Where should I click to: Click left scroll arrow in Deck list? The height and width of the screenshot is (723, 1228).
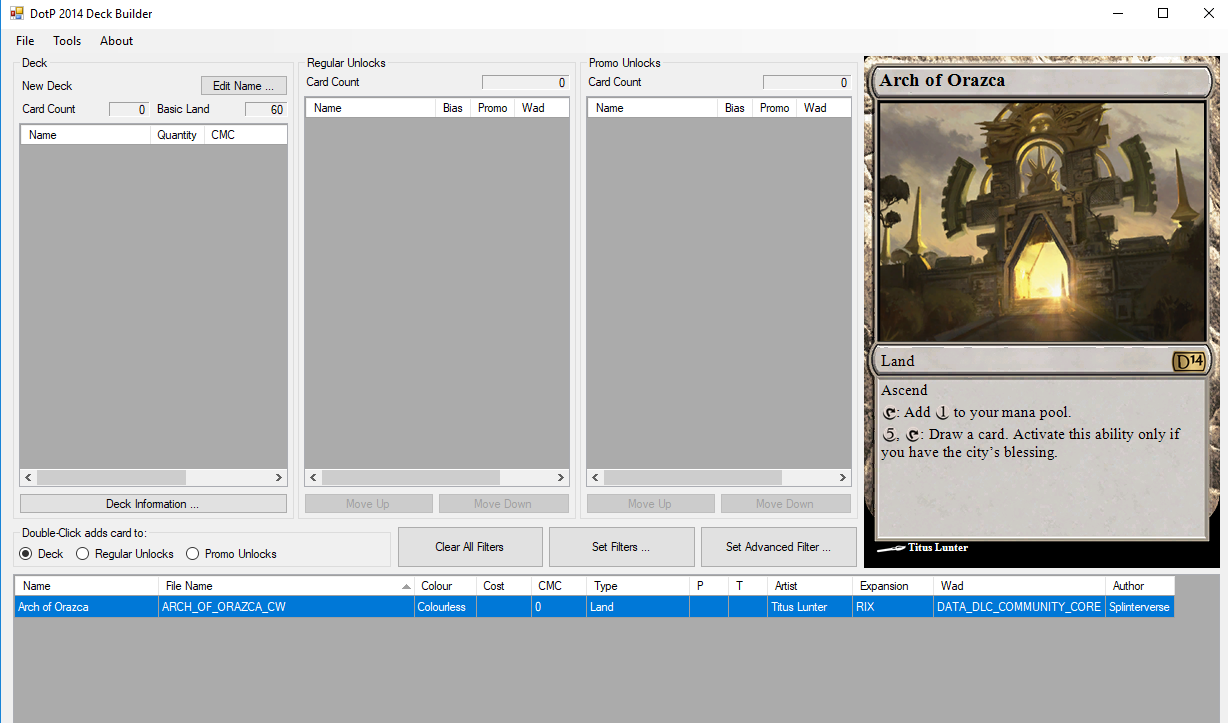29,478
